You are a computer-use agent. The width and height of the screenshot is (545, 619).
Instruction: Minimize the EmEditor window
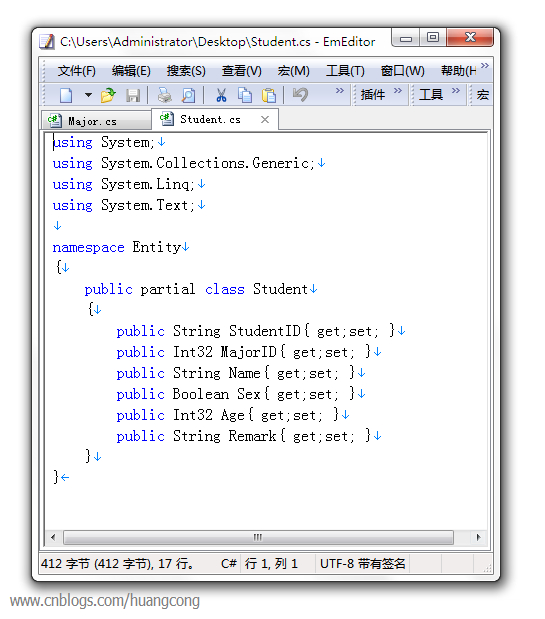(406, 38)
